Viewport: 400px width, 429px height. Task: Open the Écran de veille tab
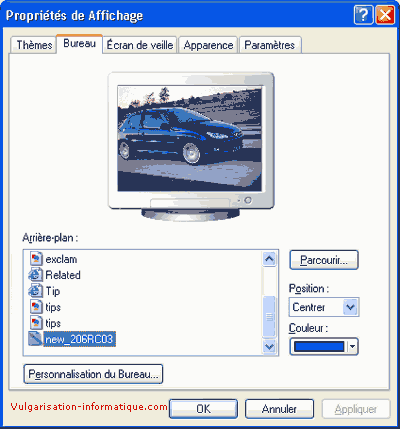140,45
